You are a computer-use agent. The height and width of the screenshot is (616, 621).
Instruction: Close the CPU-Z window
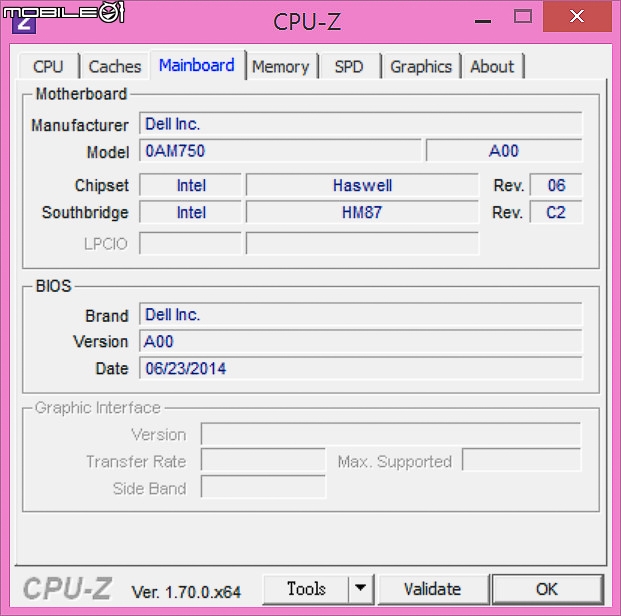(577, 17)
